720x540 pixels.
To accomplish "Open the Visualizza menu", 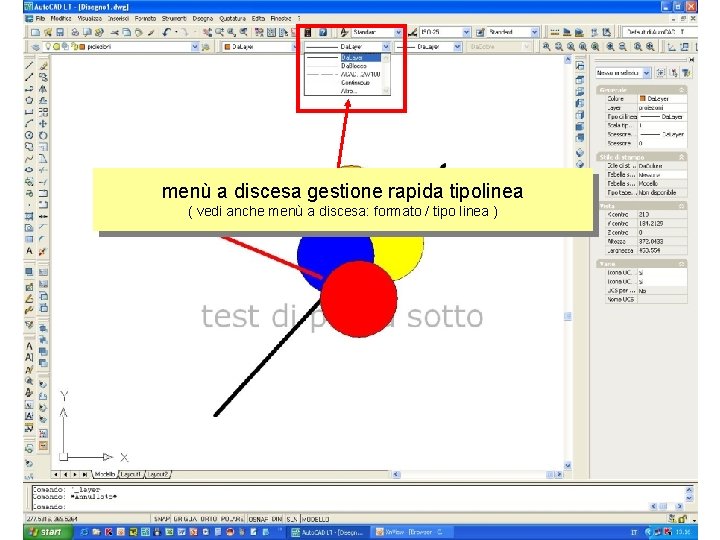I will coord(90,18).
